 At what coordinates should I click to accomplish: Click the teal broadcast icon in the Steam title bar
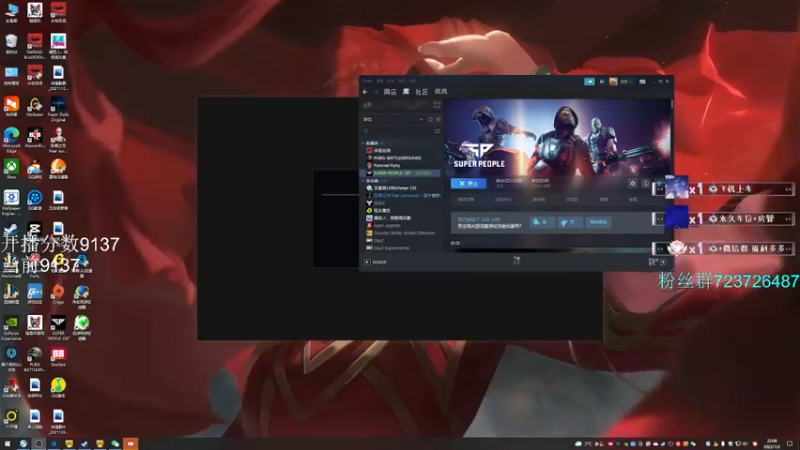click(589, 82)
